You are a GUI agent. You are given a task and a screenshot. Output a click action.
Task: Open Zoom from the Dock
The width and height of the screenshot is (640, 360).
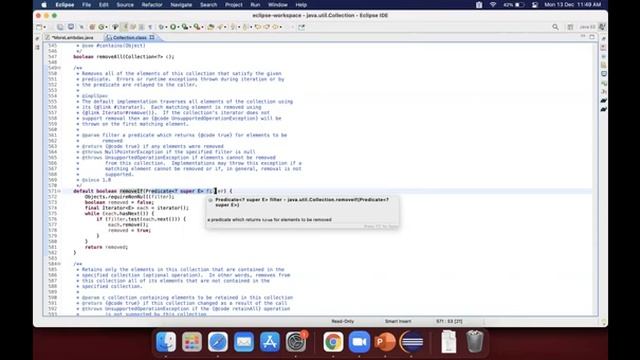[x=359, y=341]
